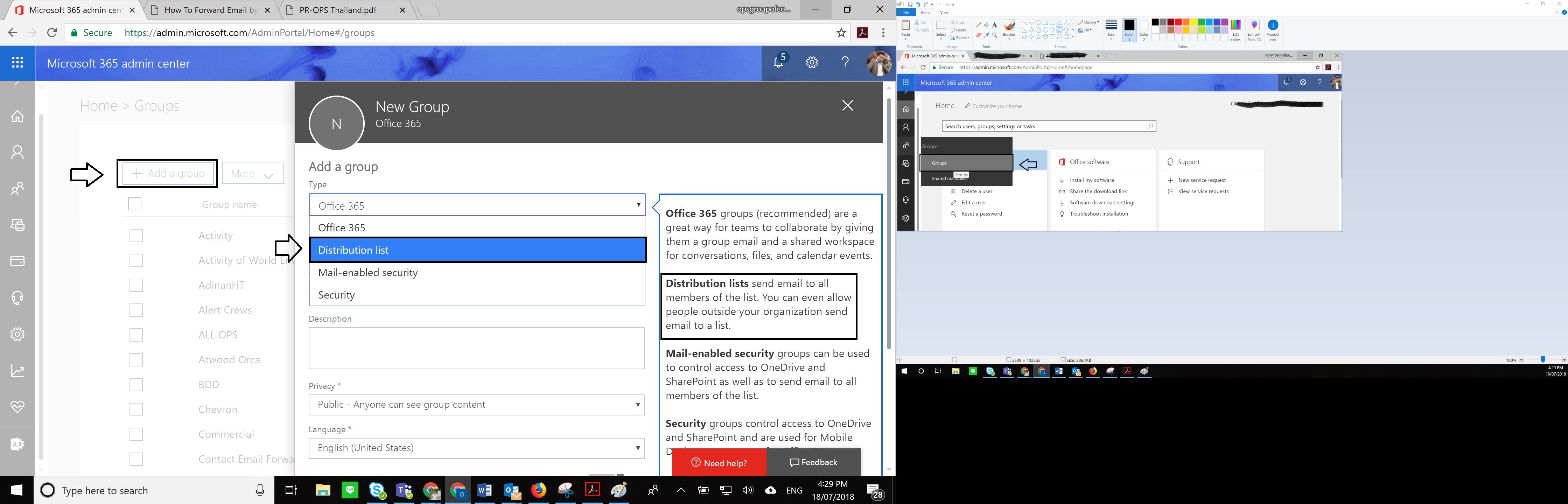Open Users icon in Chrome admin sidebar
The height and width of the screenshot is (504, 1568).
pyautogui.click(x=17, y=152)
